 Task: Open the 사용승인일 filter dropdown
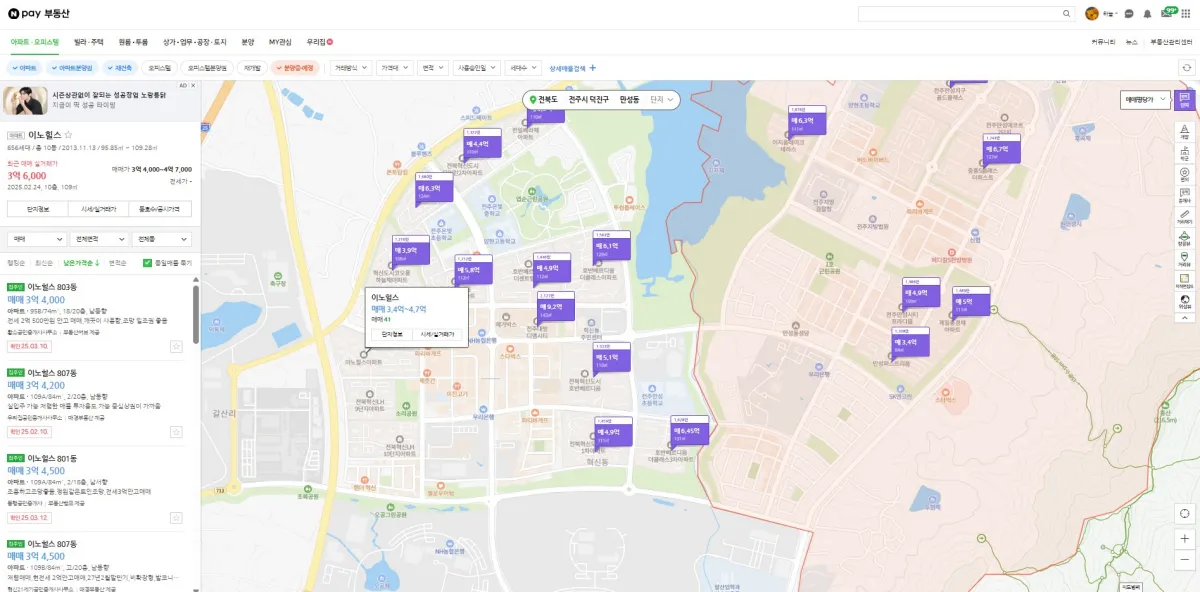(x=475, y=68)
